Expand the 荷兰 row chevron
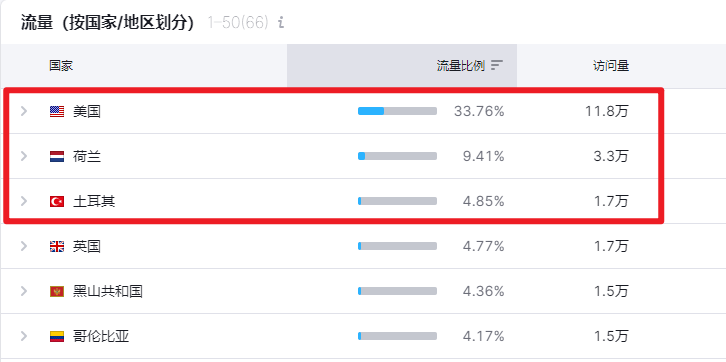726x362 pixels. tap(24, 156)
